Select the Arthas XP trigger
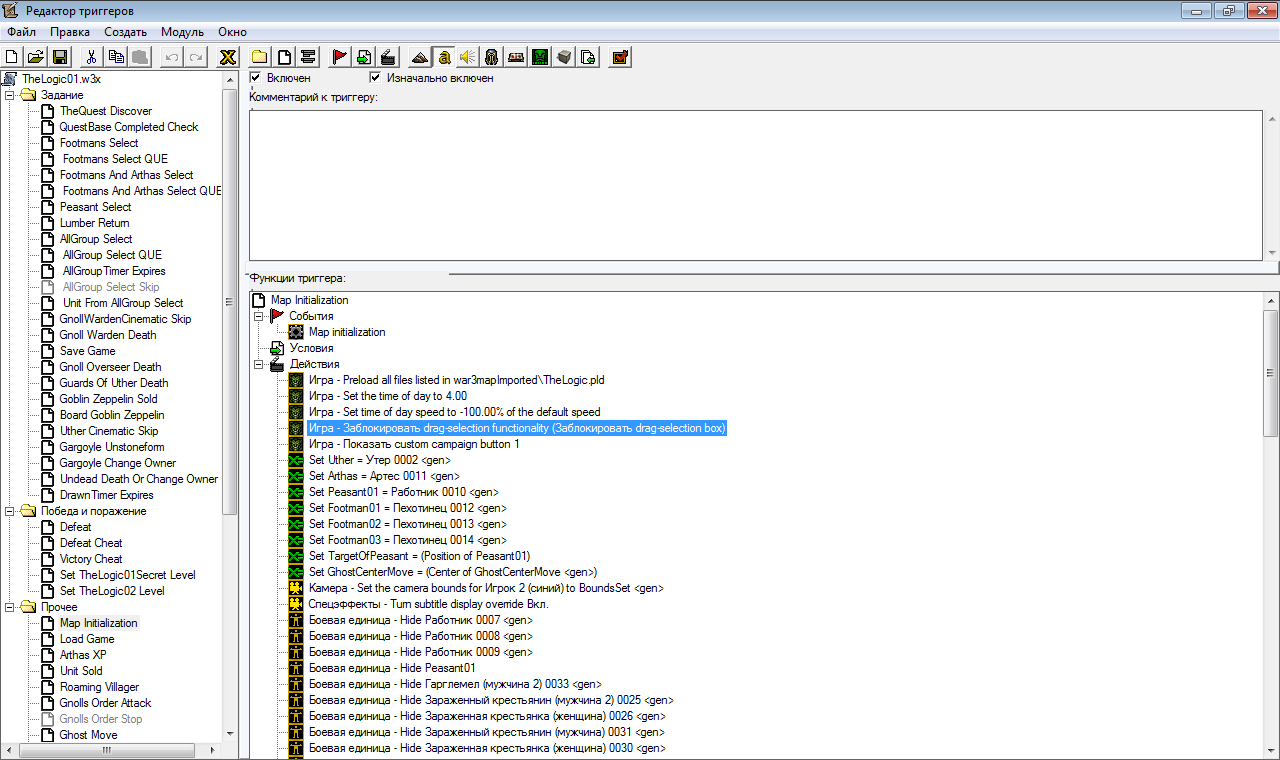Screen dimensions: 1280x760 click(x=83, y=655)
